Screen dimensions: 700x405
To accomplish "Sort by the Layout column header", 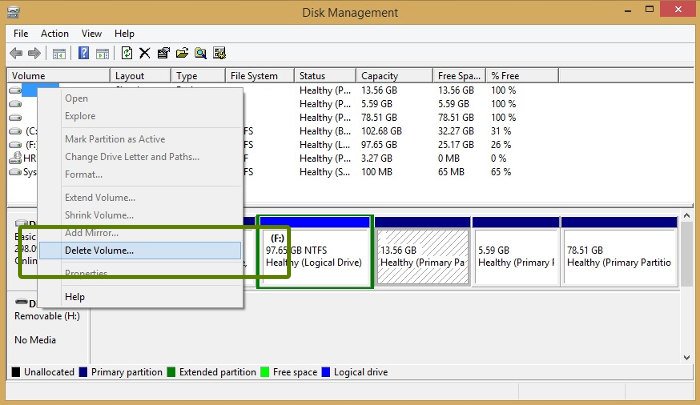I will [140, 75].
